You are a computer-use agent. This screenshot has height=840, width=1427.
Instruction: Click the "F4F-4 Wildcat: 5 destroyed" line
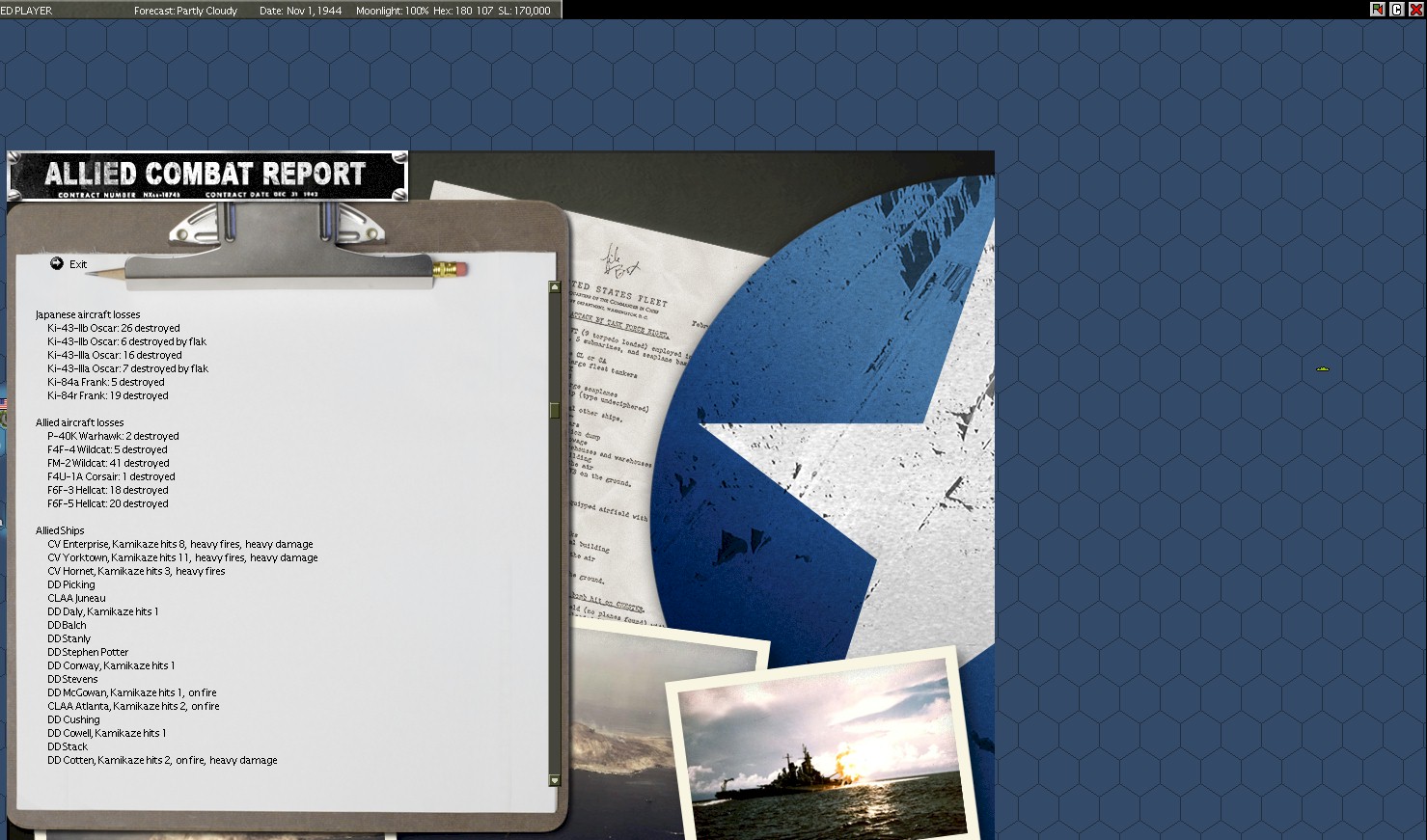(107, 449)
